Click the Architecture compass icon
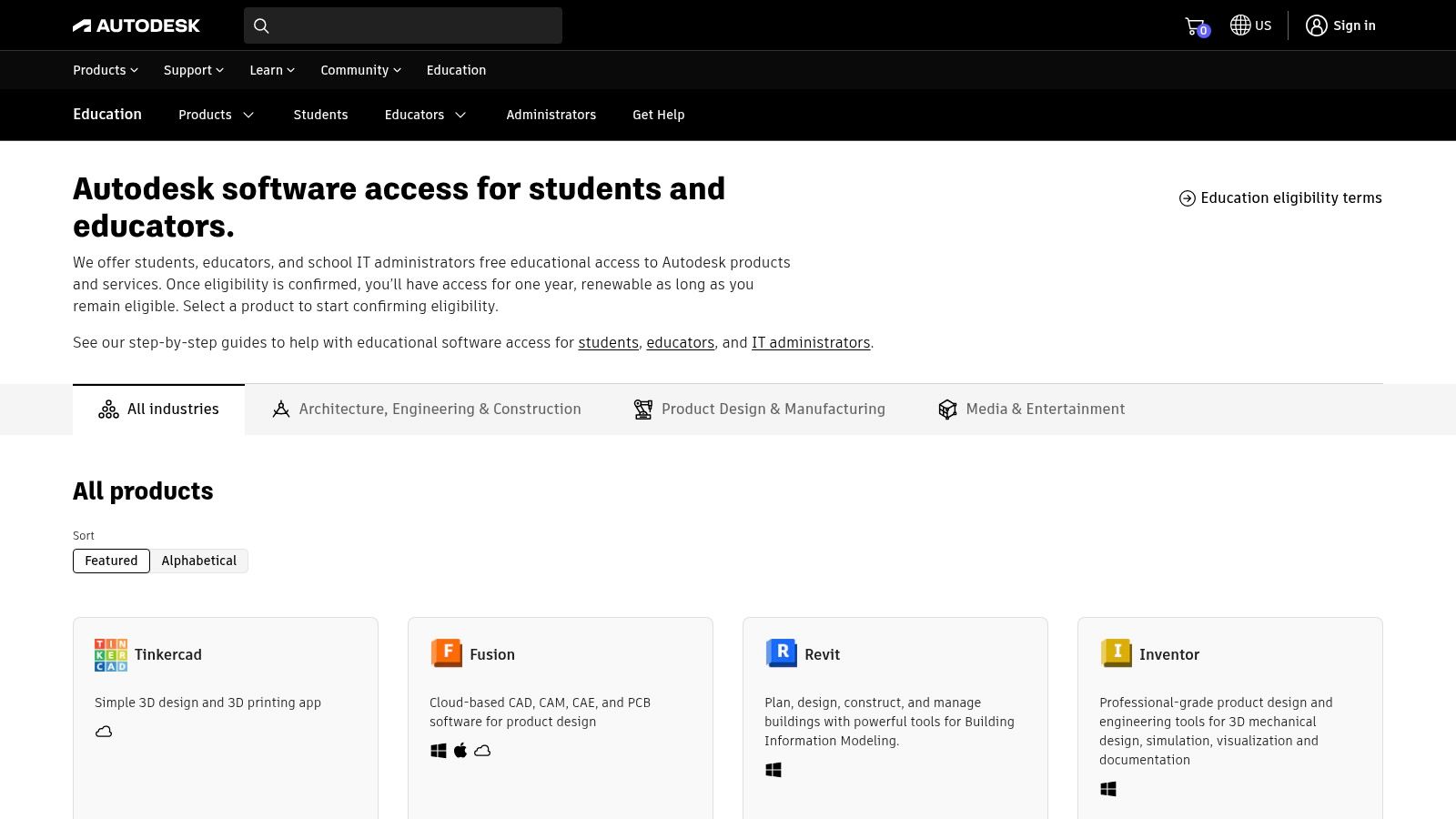Screen dimensions: 1456x819 (x=281, y=409)
